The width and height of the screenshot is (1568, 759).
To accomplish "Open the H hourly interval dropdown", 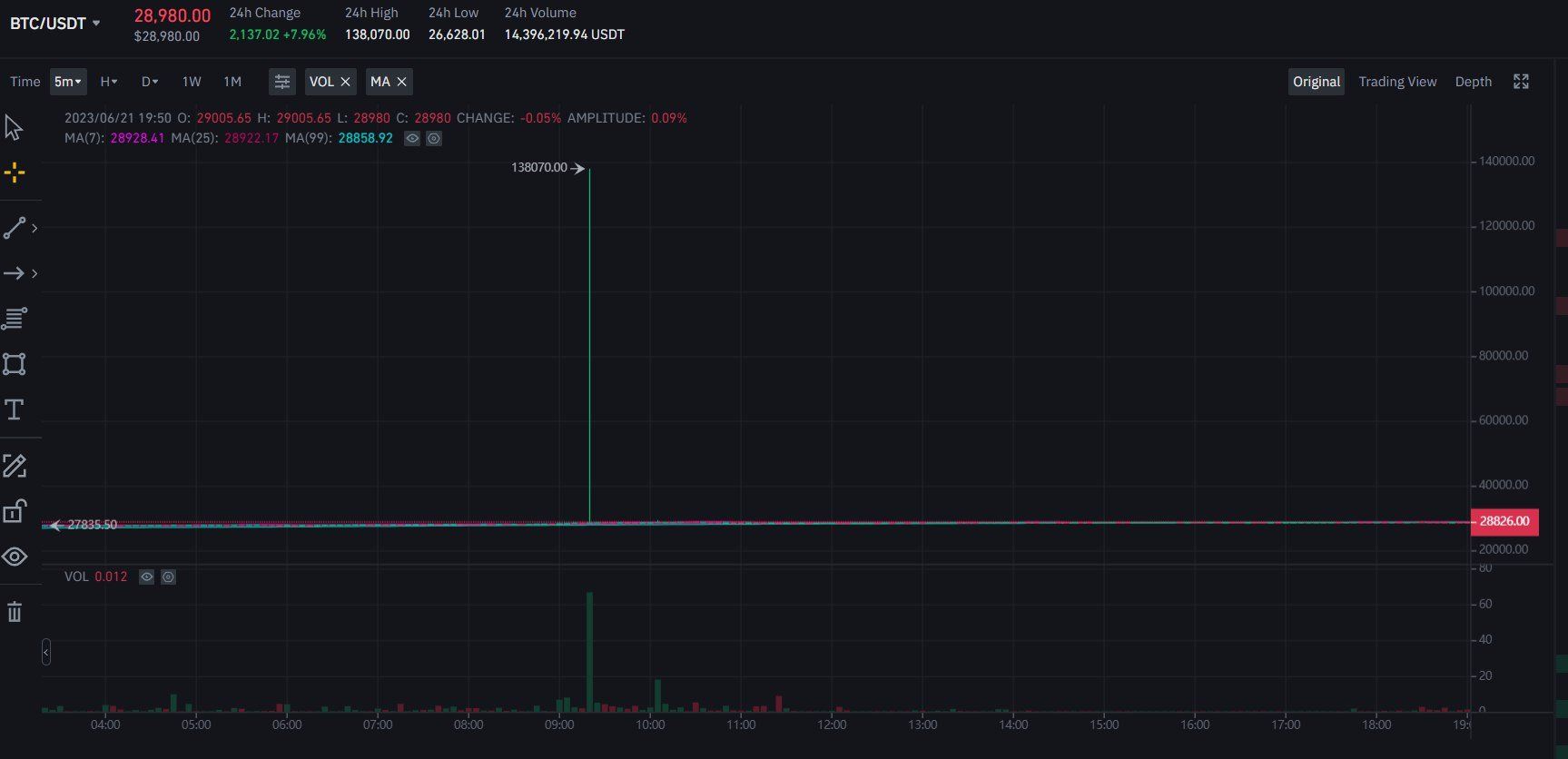I will pos(108,82).
